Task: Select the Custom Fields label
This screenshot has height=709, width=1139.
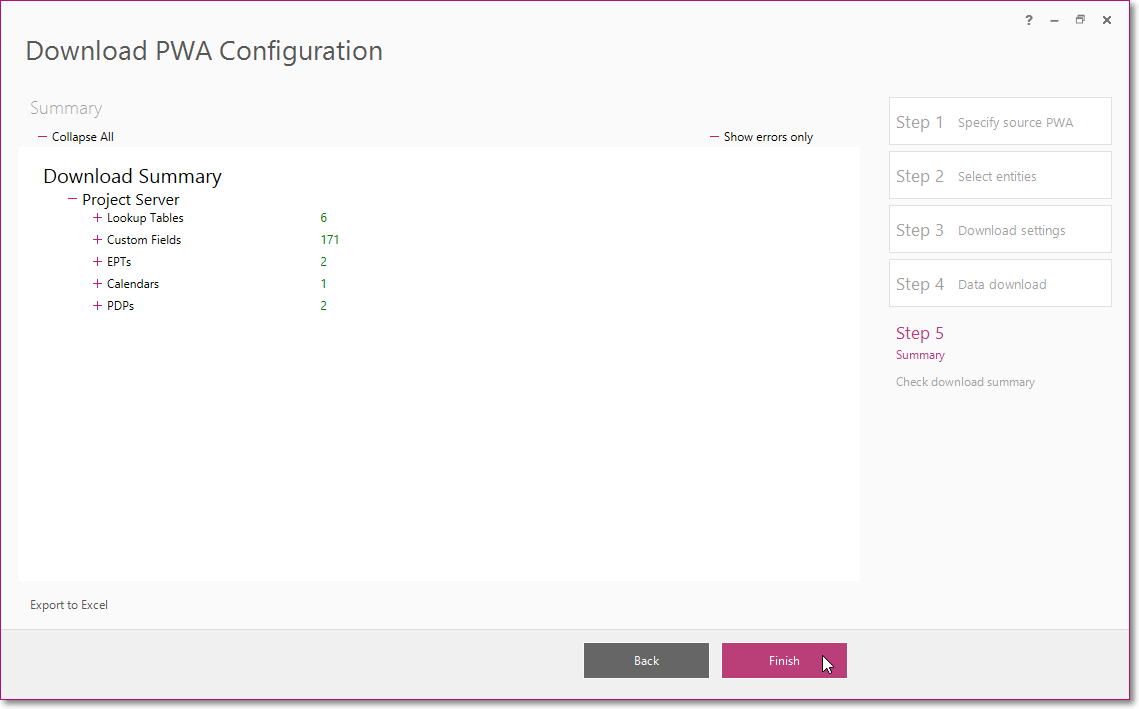Action: pyautogui.click(x=144, y=240)
